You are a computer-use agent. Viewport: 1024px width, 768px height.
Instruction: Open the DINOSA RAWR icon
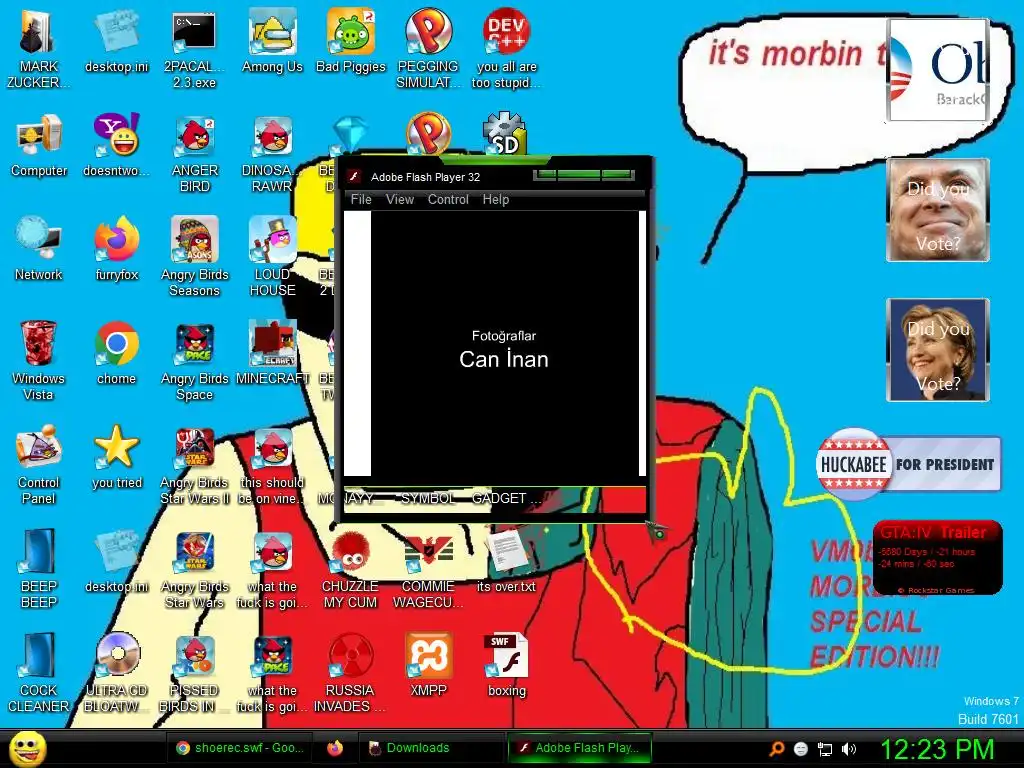[x=272, y=152]
